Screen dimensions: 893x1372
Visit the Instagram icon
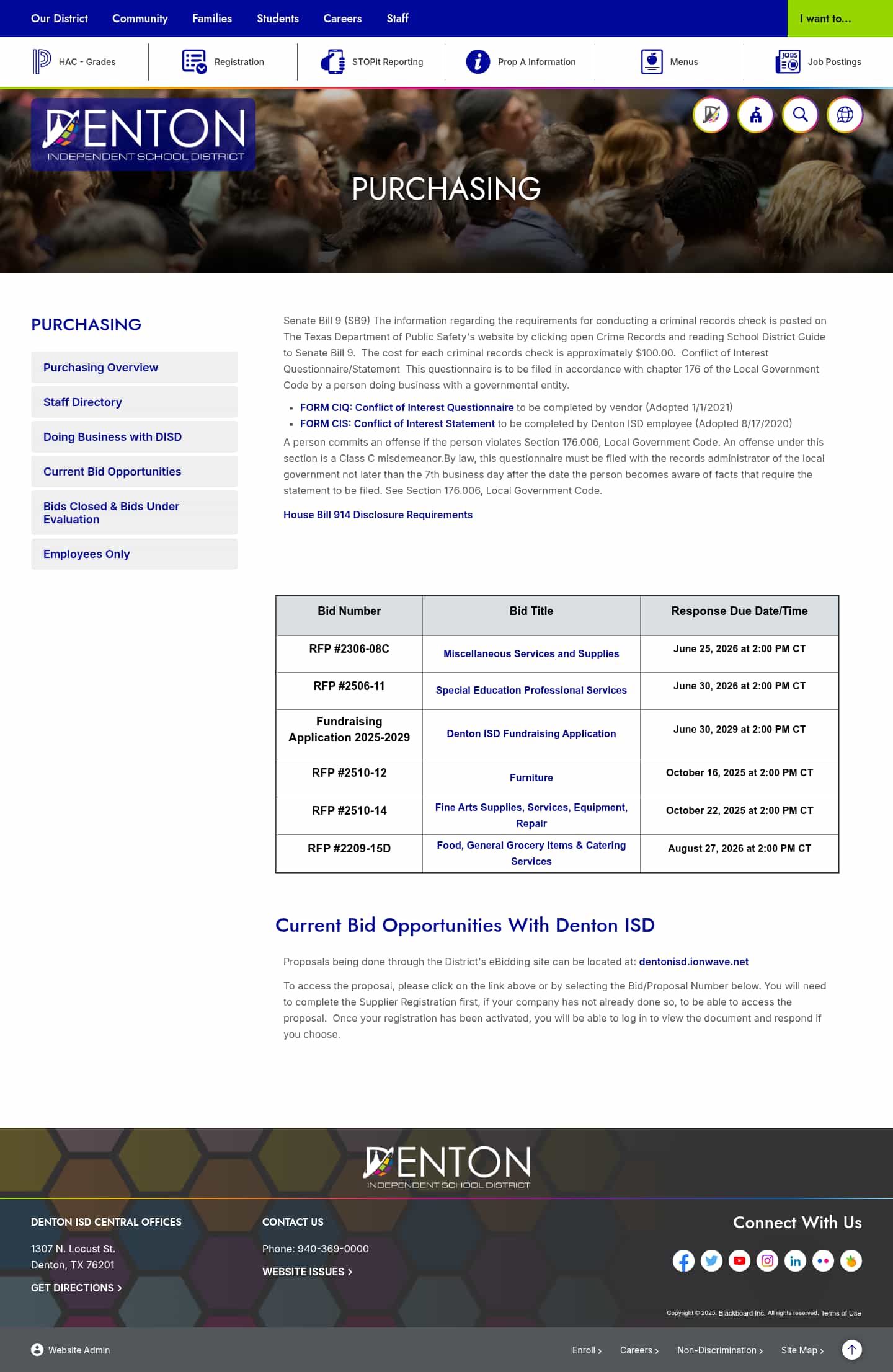(x=767, y=1260)
